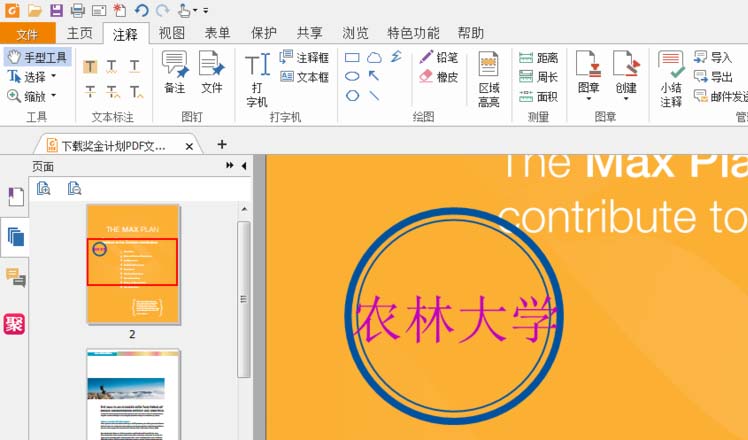This screenshot has height=440, width=748.
Task: Select the Pencil (铅笔) drawing tool
Action: click(438, 58)
